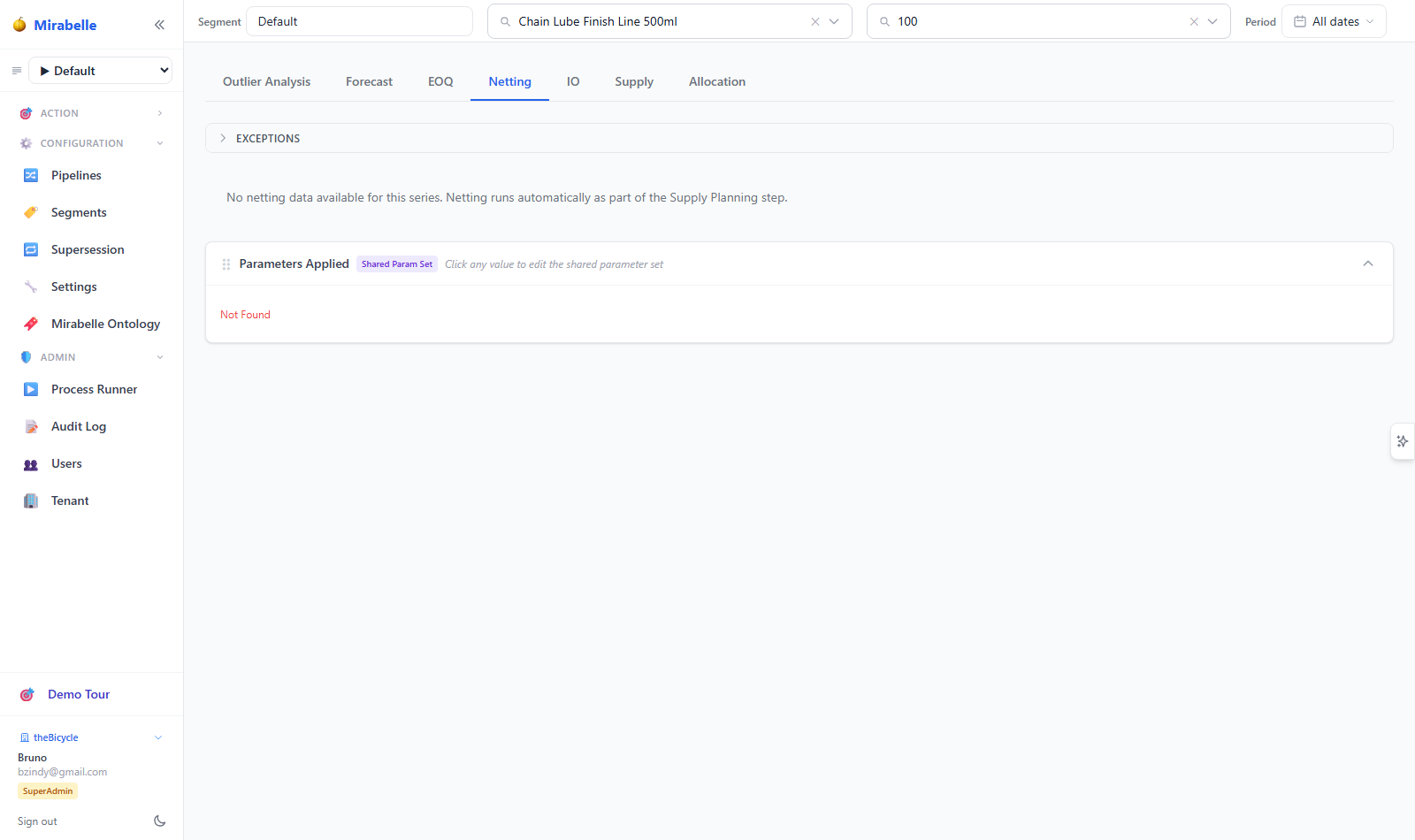Click the Segment Default input field
Viewport: 1415px width, 840px height.
click(x=359, y=21)
